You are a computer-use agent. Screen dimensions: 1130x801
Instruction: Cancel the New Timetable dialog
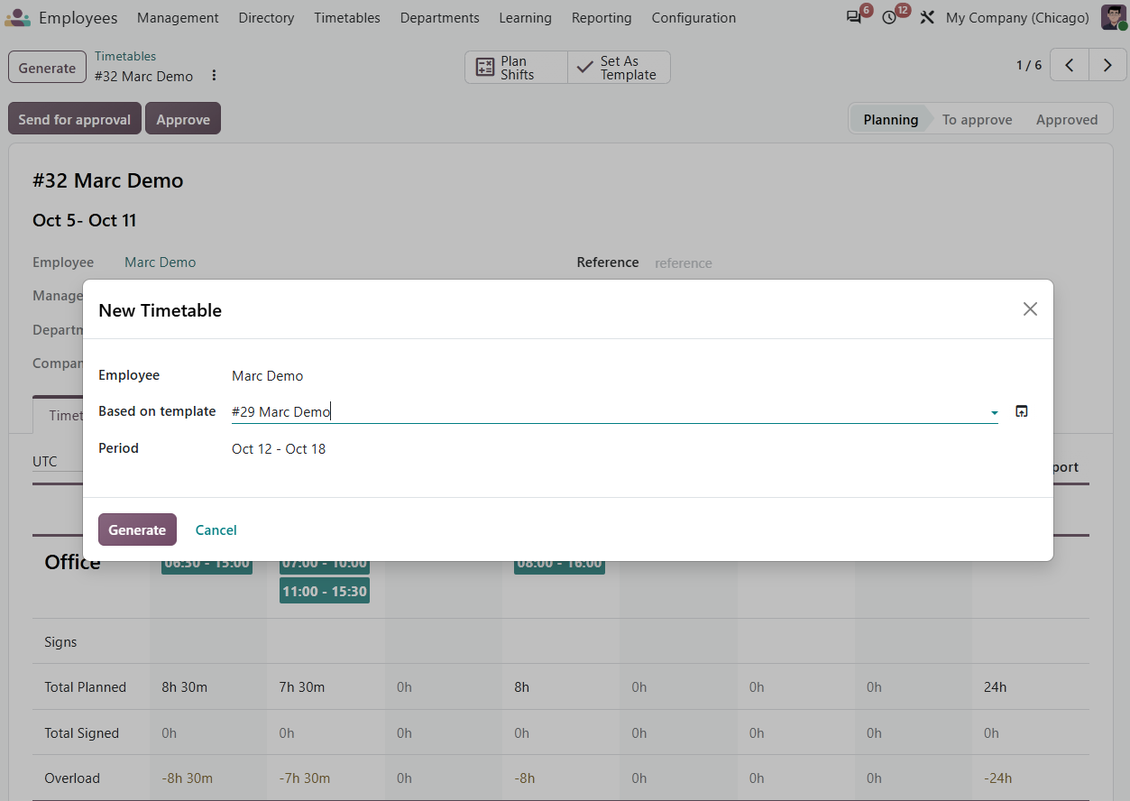(216, 530)
